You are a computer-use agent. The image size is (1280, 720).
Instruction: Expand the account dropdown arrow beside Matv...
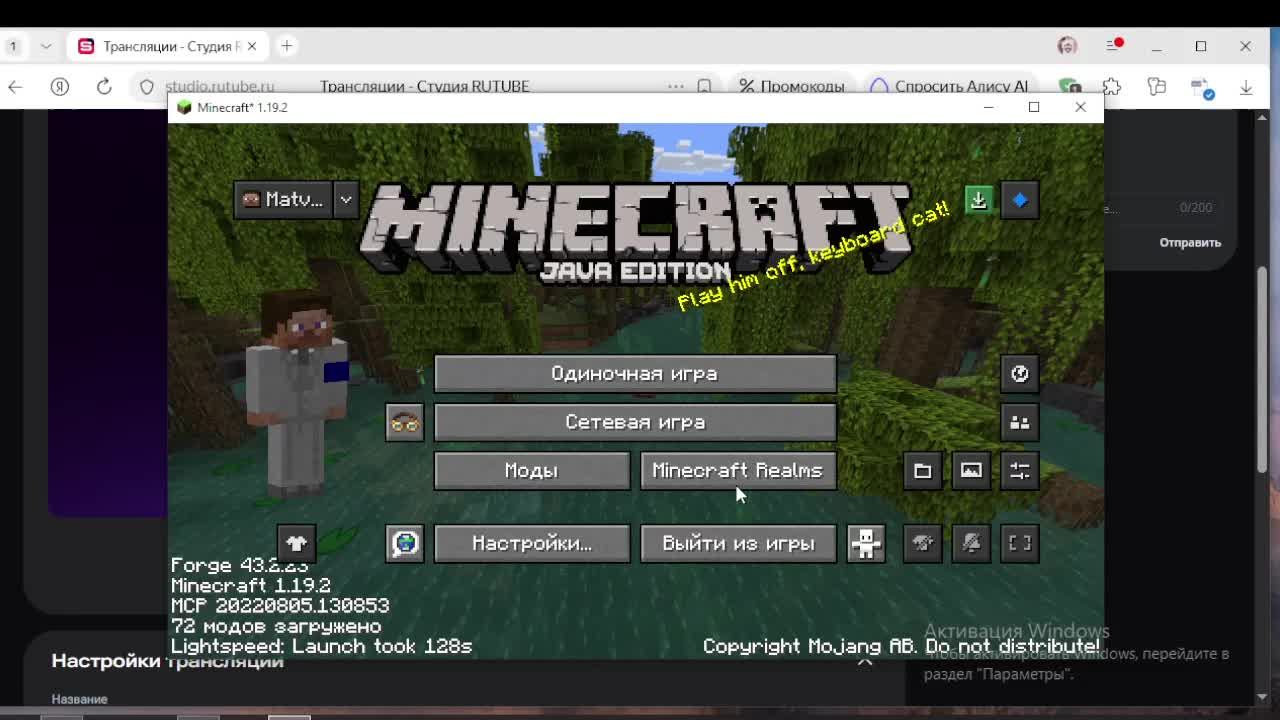coord(346,200)
